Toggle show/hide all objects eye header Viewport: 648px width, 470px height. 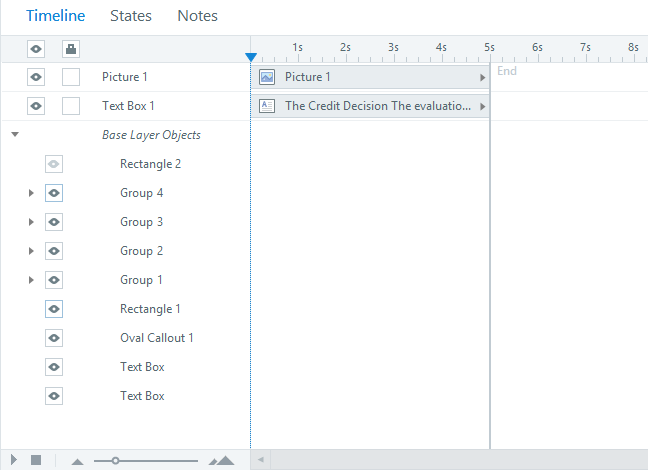tap(36, 49)
